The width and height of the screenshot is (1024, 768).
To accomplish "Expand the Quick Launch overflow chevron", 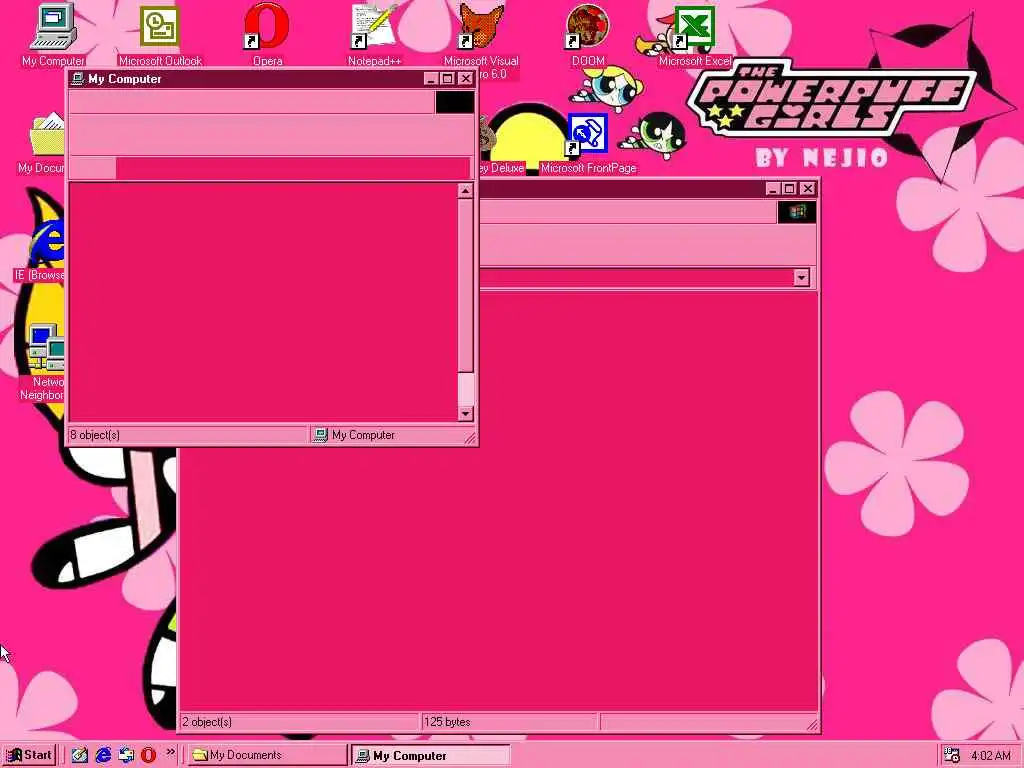I will click(x=170, y=752).
